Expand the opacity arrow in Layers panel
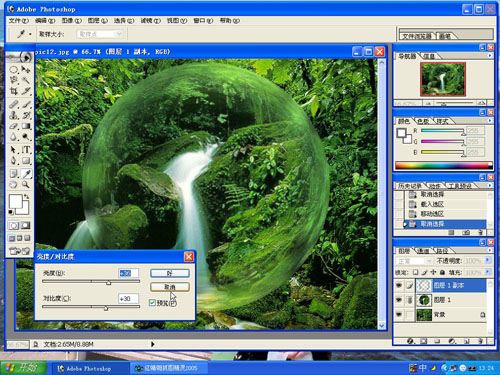 [488, 260]
